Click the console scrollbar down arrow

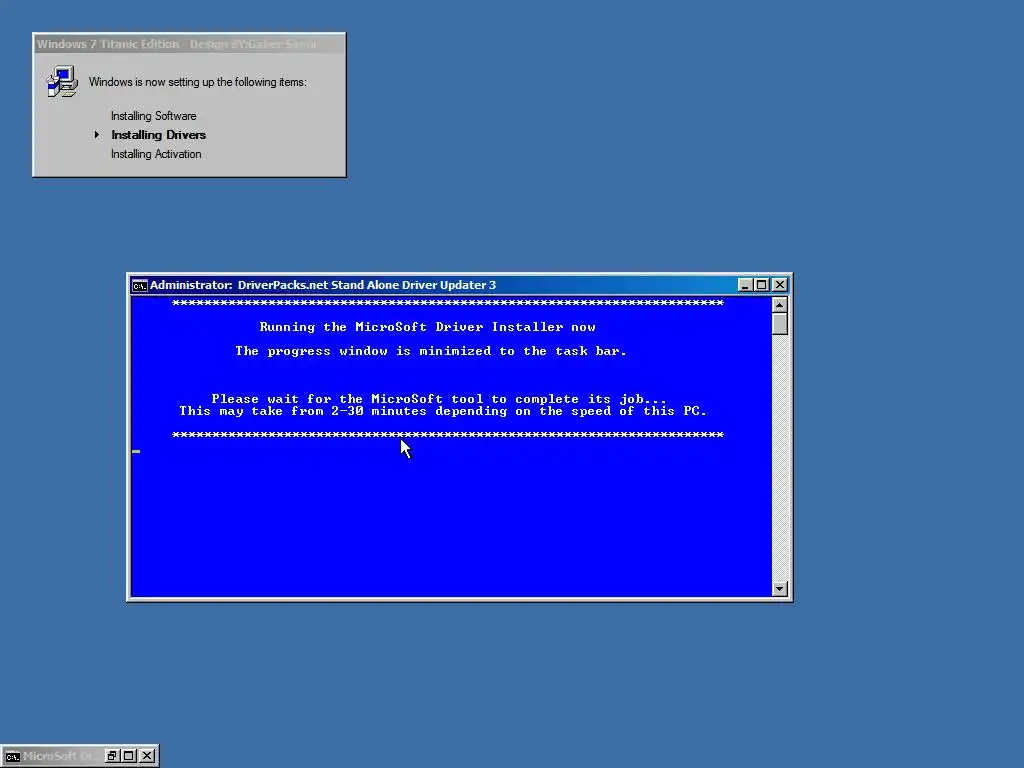779,588
